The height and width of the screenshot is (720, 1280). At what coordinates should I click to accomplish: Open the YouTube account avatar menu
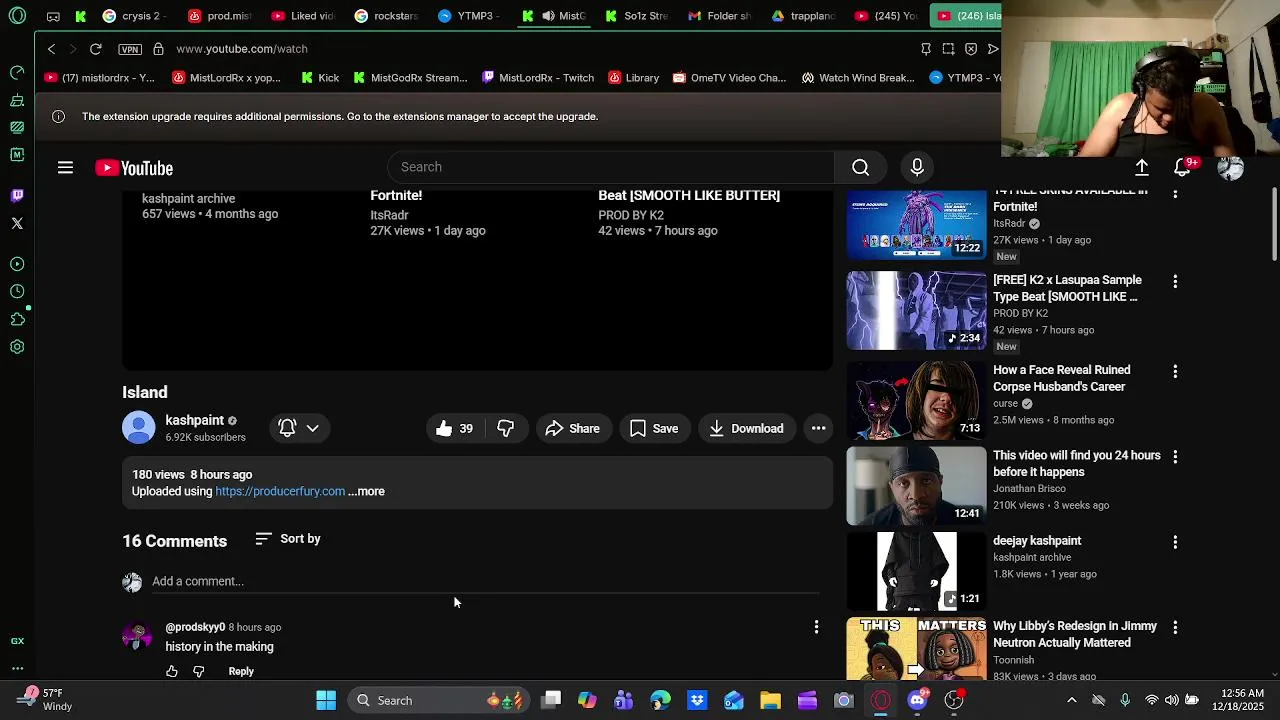click(x=1230, y=168)
